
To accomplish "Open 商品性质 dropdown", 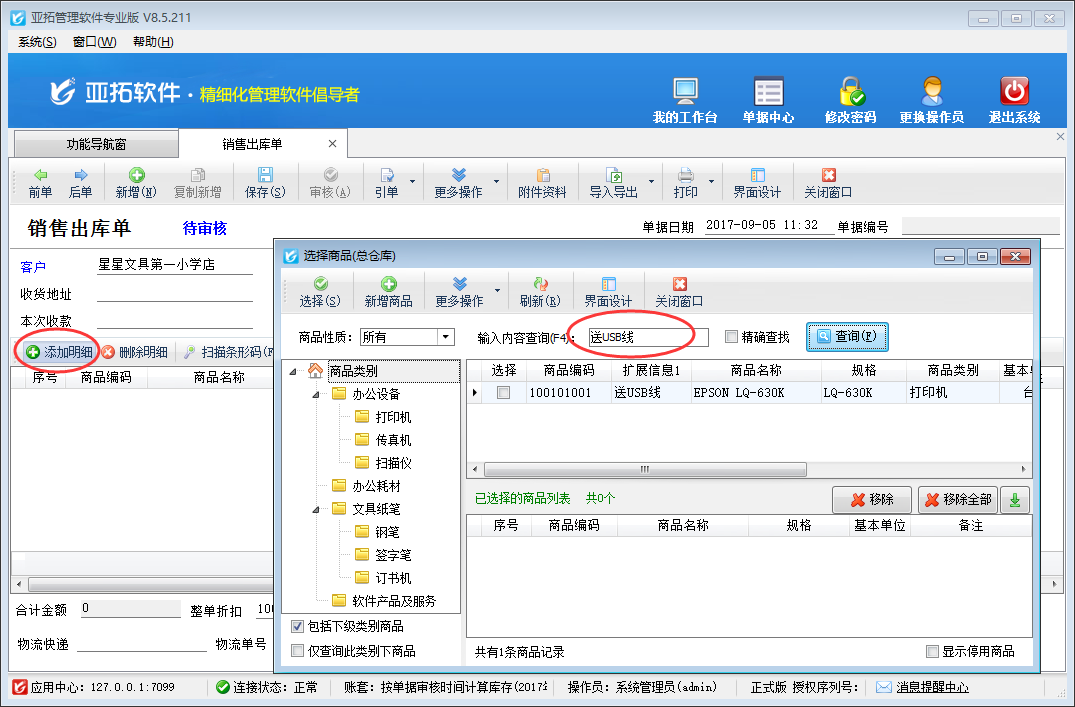I will tap(446, 337).
